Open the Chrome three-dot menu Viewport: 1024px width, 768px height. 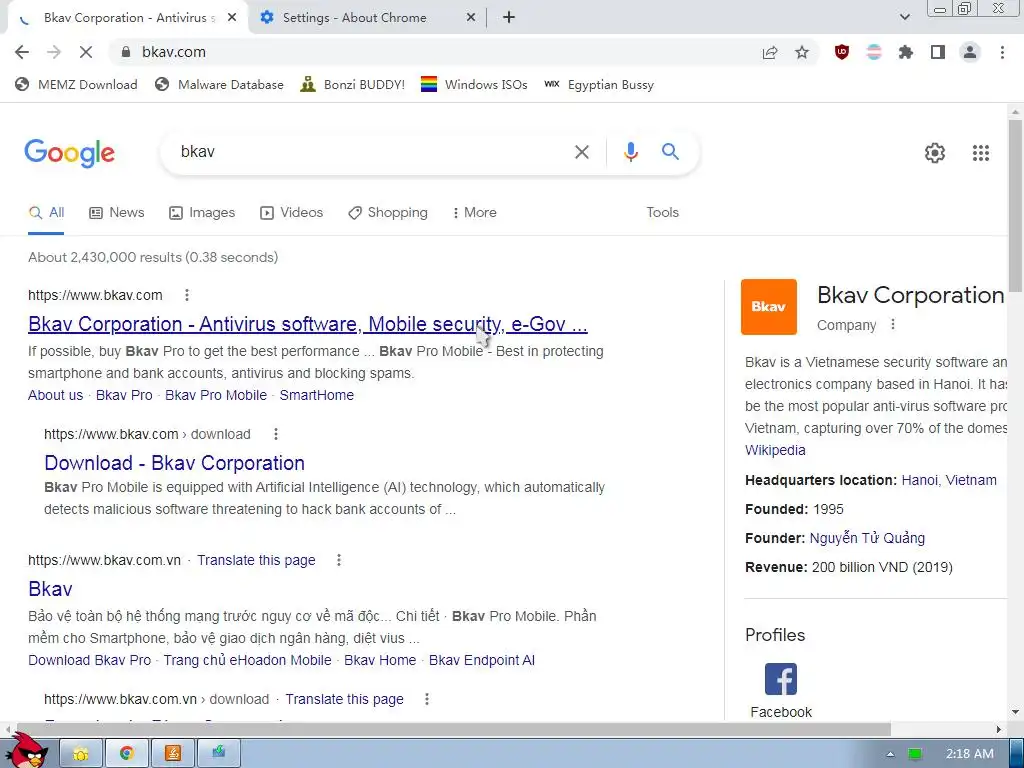1002,52
